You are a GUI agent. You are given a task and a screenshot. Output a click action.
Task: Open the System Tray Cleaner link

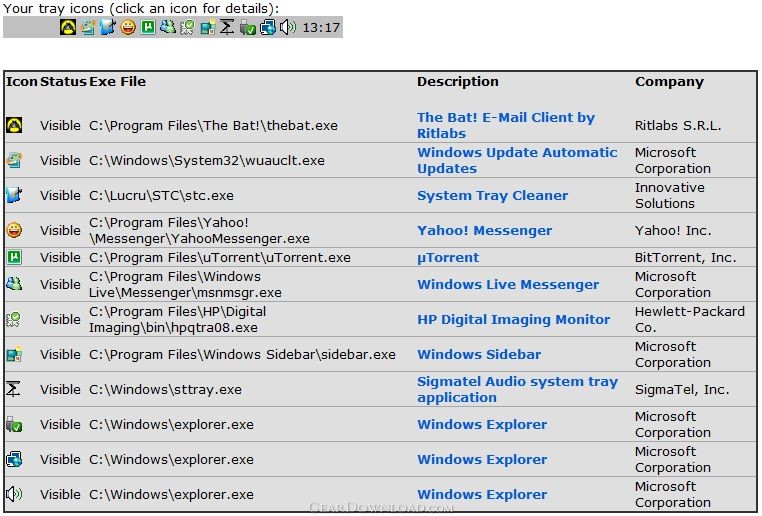point(492,195)
